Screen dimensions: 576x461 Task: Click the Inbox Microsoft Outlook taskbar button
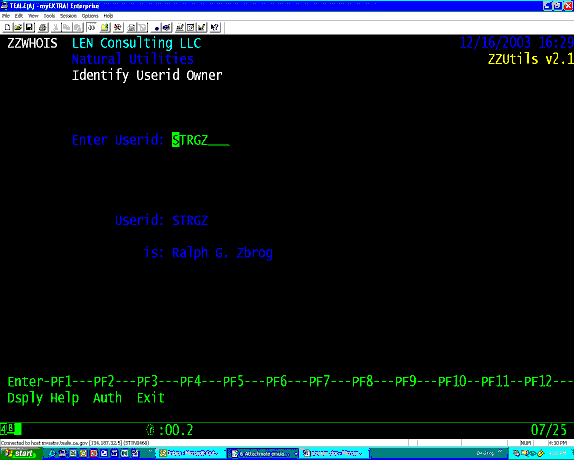tap(191, 454)
